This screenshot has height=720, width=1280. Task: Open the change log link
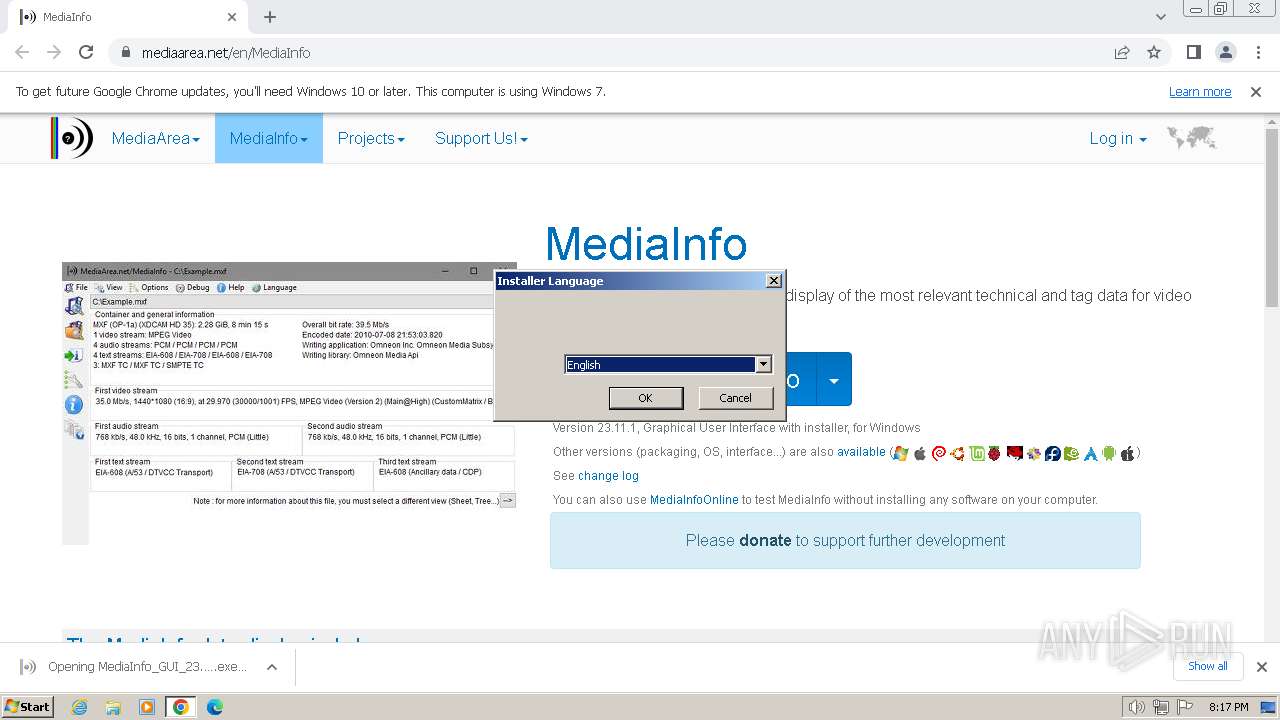(x=608, y=476)
